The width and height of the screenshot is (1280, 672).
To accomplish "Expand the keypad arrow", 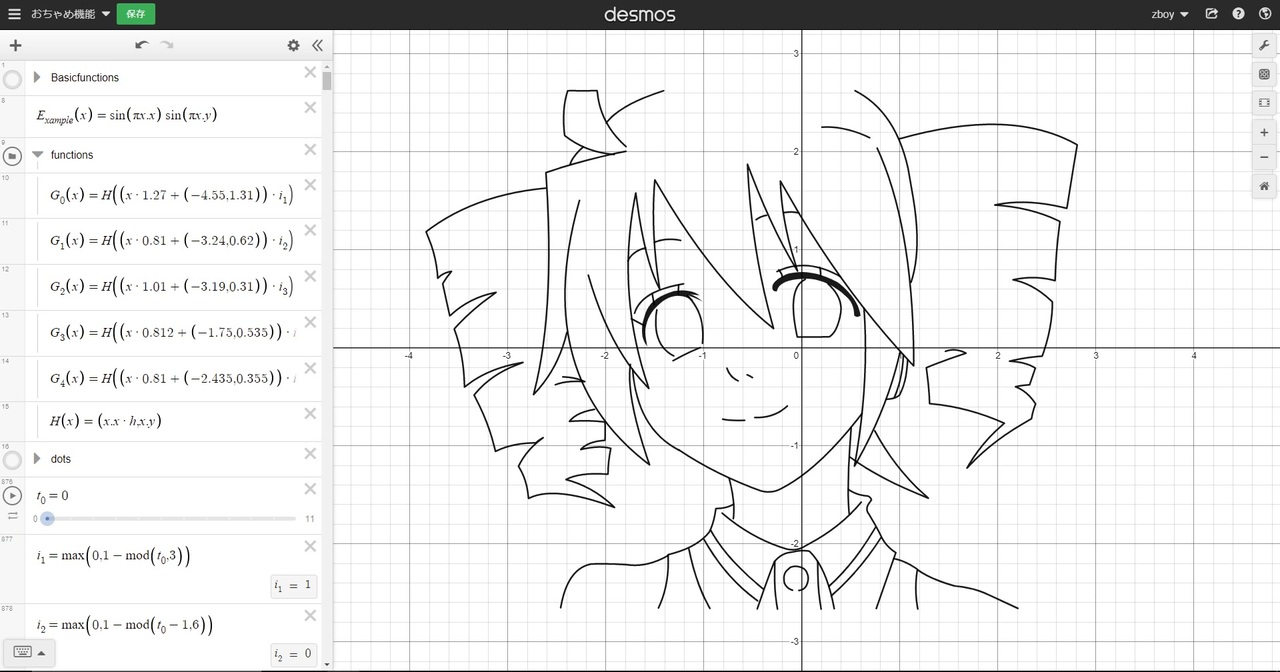I will pyautogui.click(x=41, y=652).
